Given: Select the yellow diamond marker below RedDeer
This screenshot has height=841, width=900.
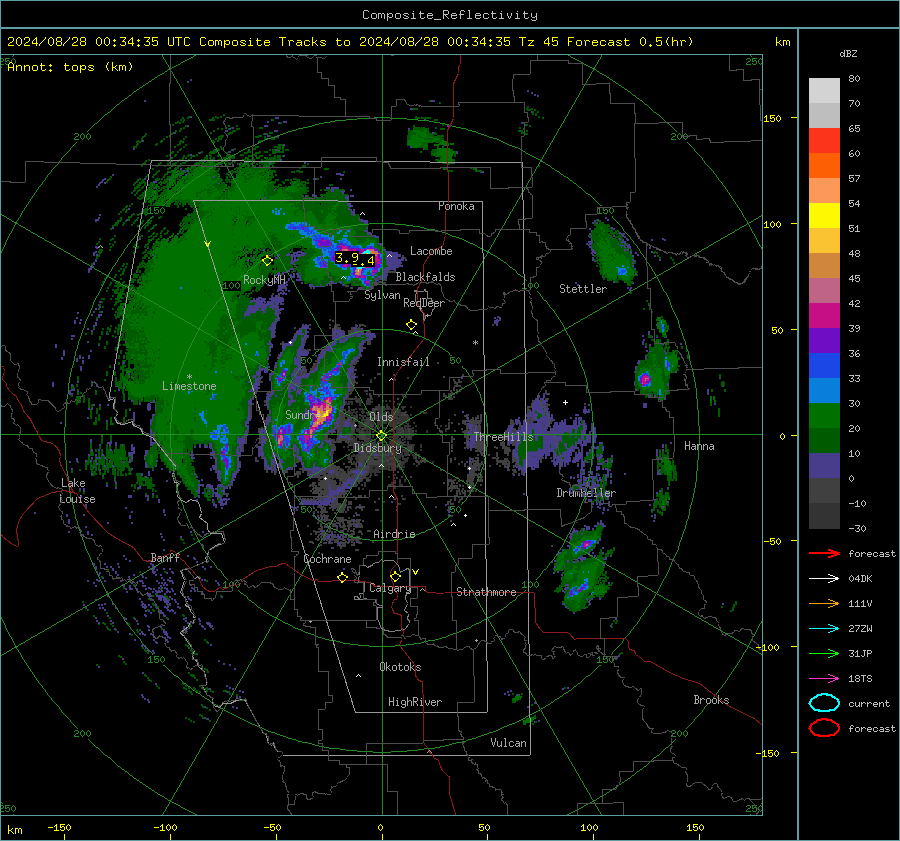Looking at the screenshot, I should [x=411, y=325].
